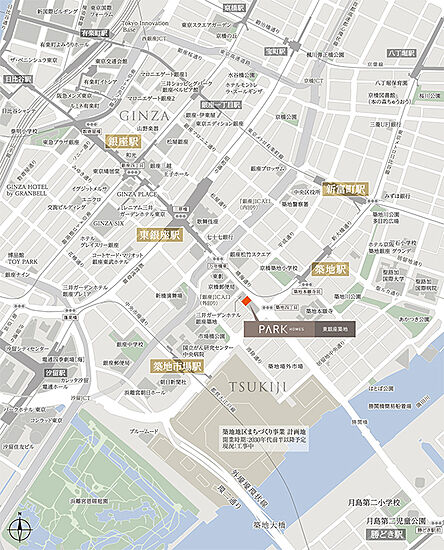Click the TSUKIJI district title
This screenshot has width=444, height=550.
pyautogui.click(x=258, y=387)
